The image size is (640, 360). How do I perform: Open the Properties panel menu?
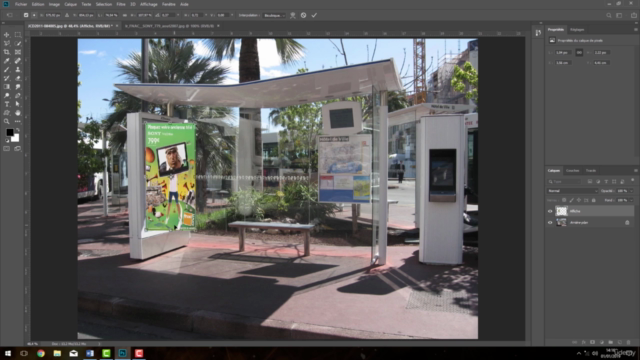pyautogui.click(x=636, y=29)
